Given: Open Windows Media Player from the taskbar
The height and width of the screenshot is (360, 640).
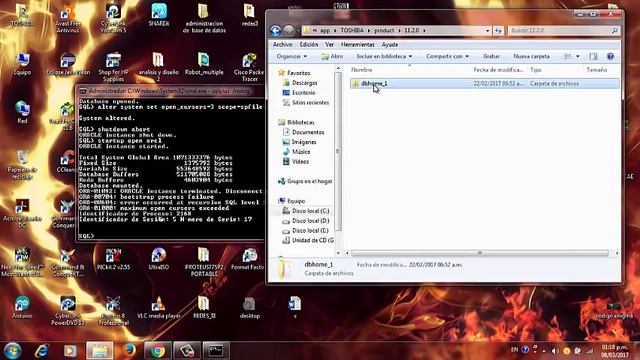Looking at the screenshot, I should coord(70,351).
